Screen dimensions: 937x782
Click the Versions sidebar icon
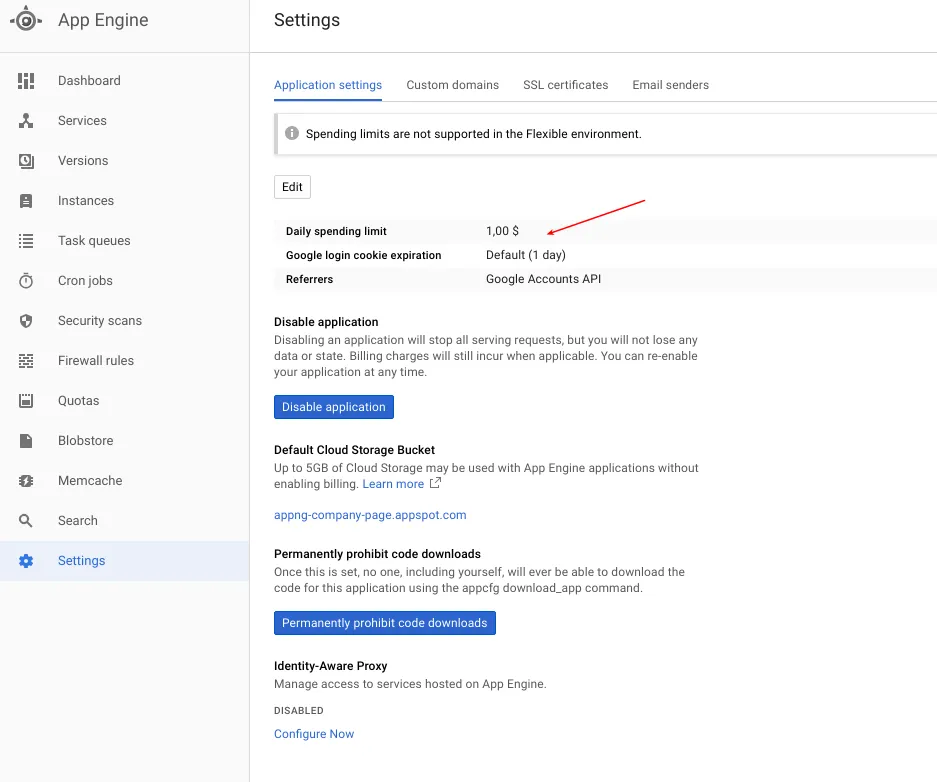tap(26, 161)
